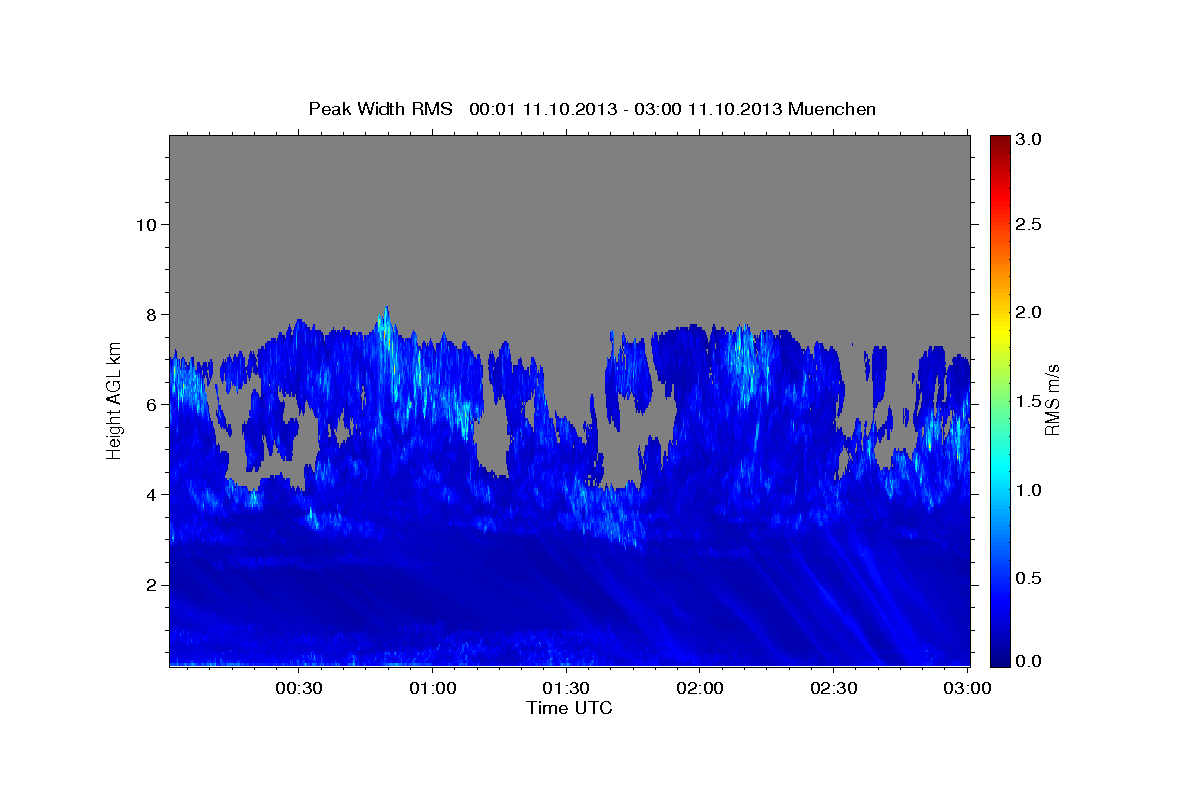Click the 03:00 time tick label
The height and width of the screenshot is (800, 1200).
968,688
